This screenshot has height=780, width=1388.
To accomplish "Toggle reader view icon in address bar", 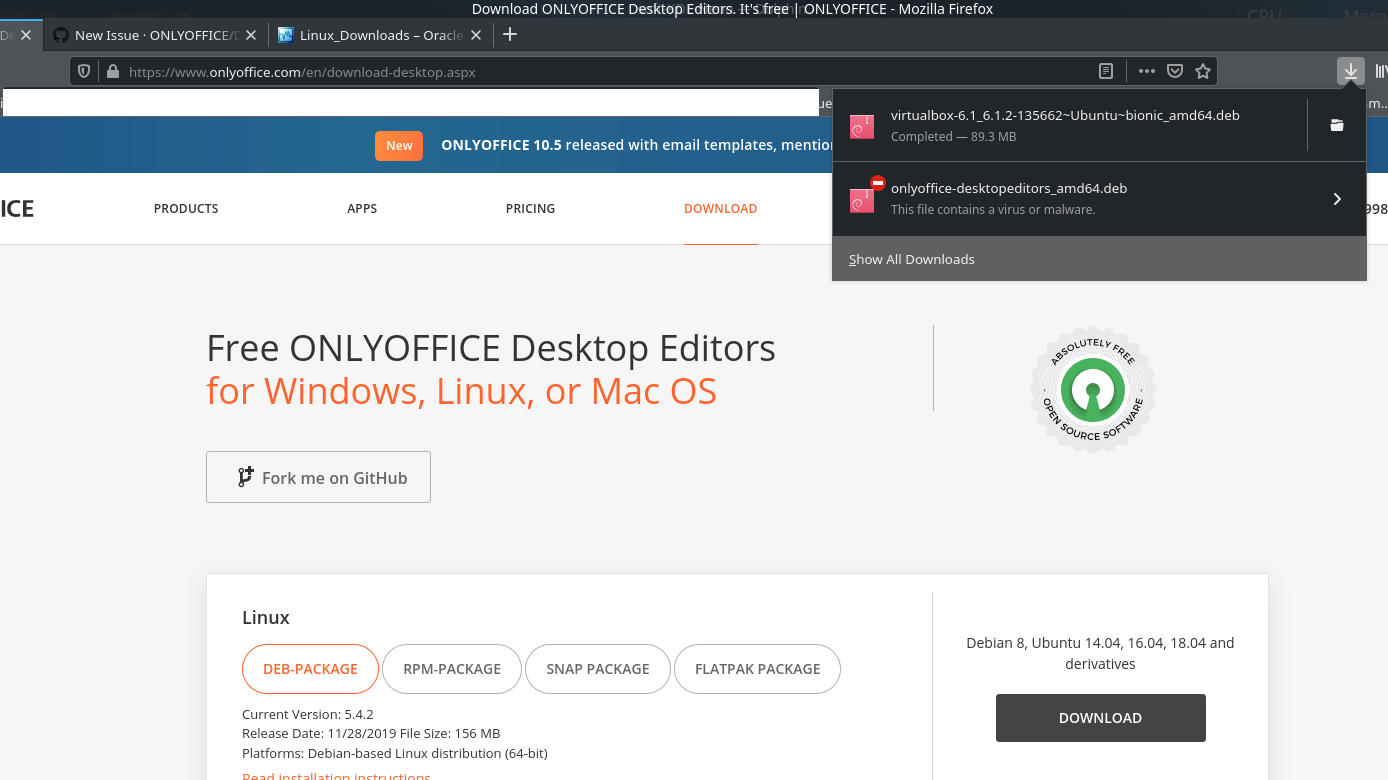I will coord(1106,71).
